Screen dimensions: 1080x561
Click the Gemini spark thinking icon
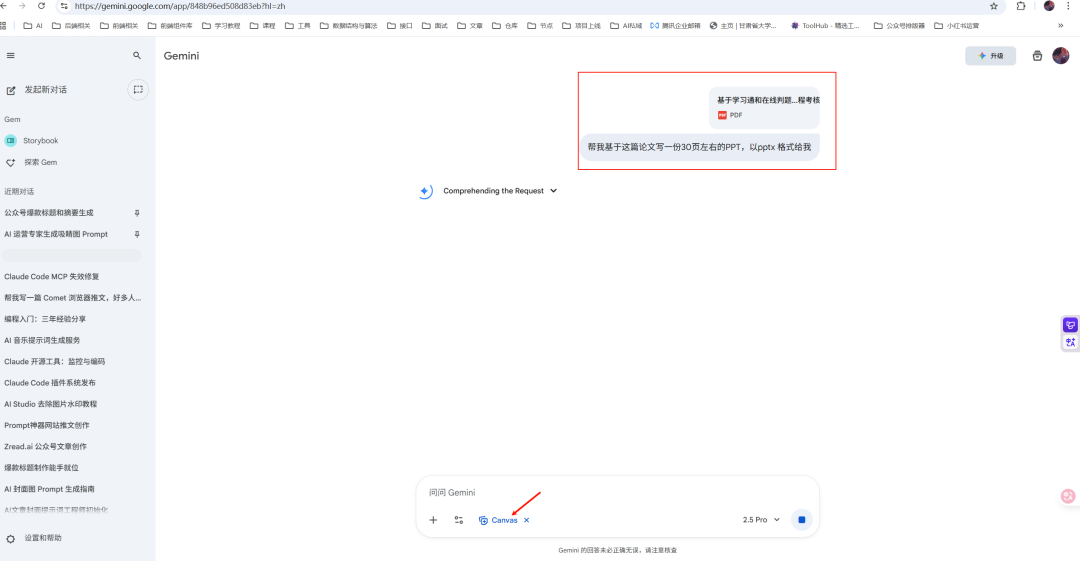(x=425, y=192)
